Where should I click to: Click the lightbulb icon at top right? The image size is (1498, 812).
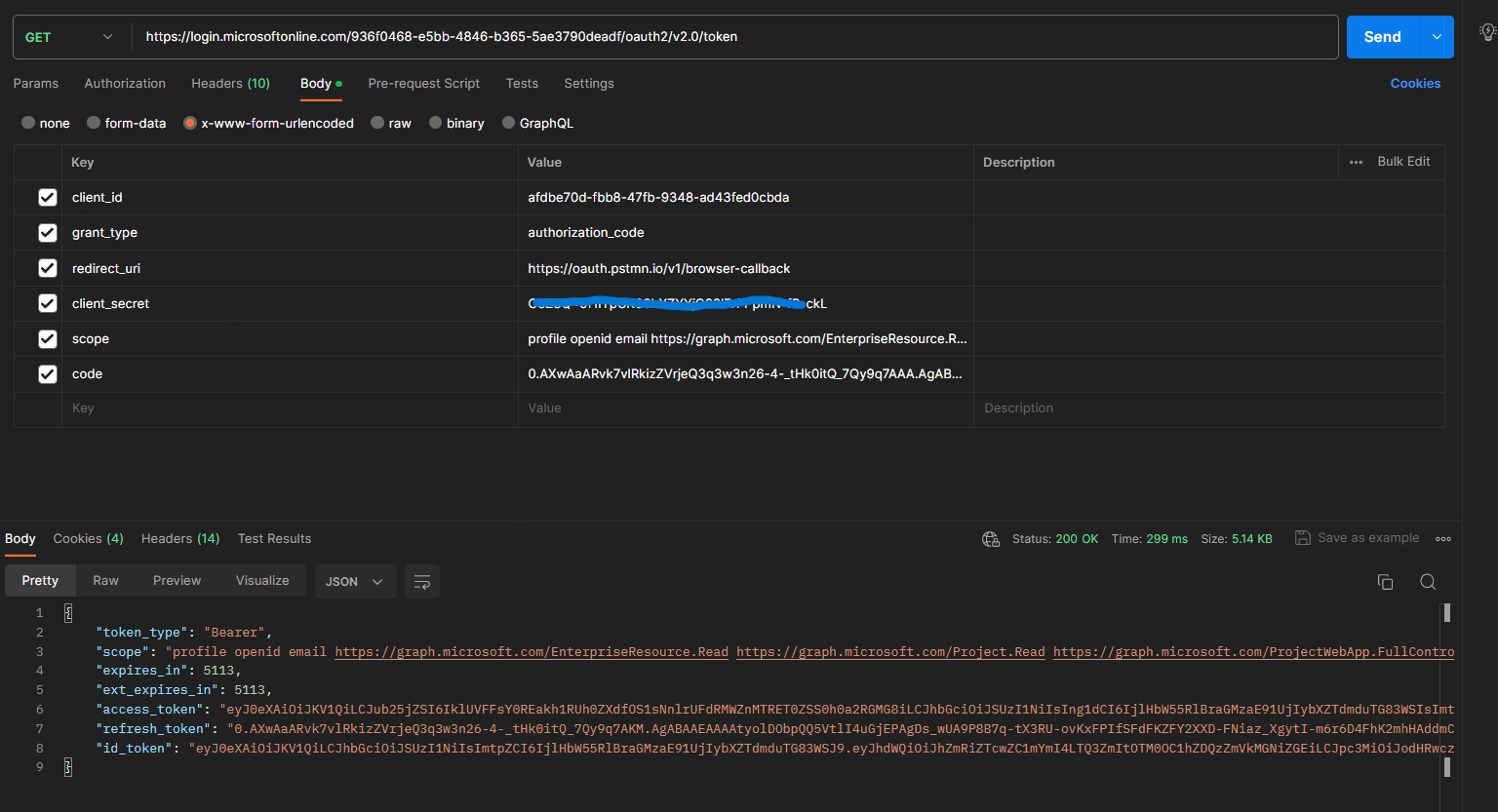[1487, 32]
